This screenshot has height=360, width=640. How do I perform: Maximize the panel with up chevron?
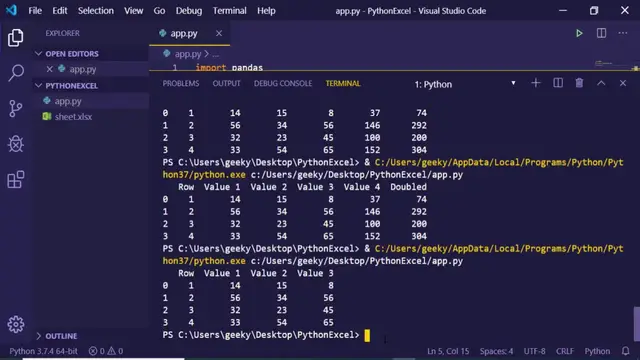601,83
